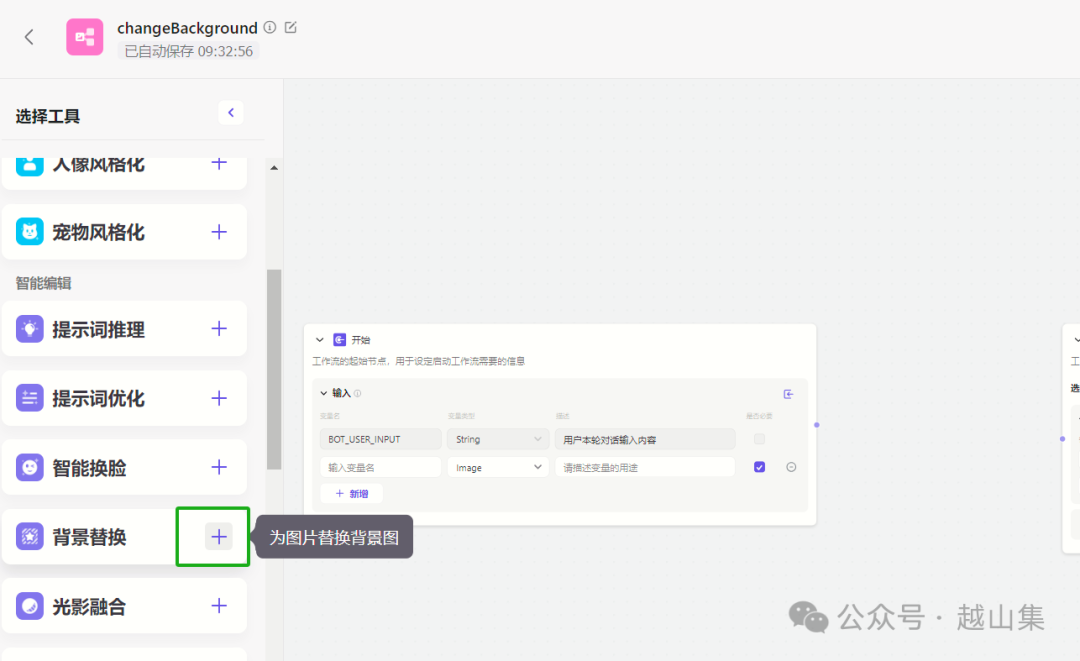This screenshot has height=661, width=1080.
Task: Click the import icon in 输入 header
Action: (789, 394)
